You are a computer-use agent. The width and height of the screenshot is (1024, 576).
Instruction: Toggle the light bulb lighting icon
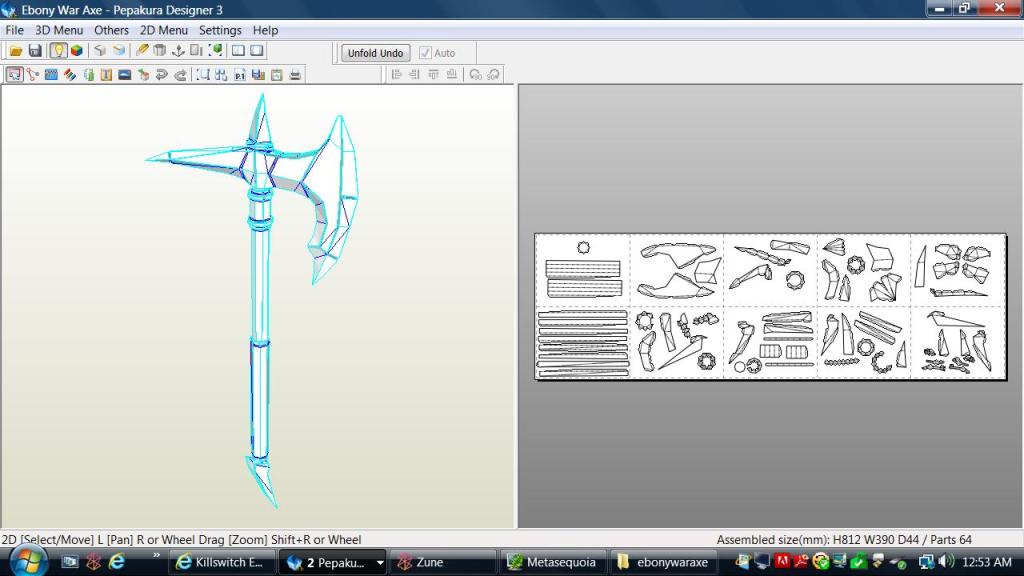[58, 51]
